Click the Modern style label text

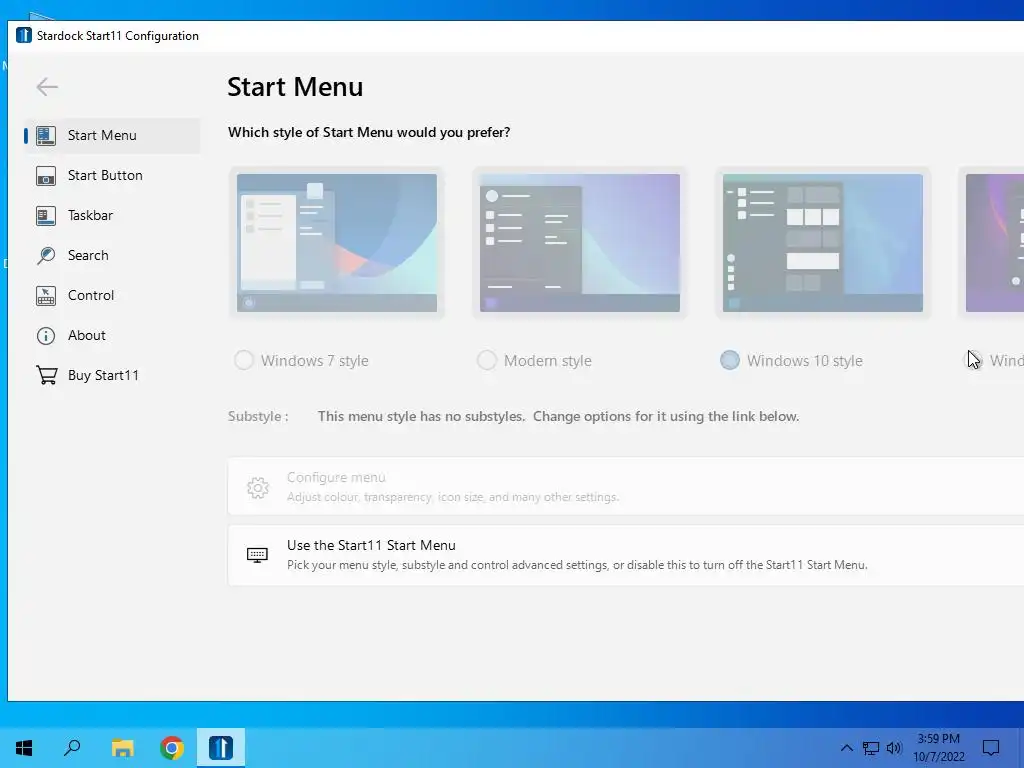[x=548, y=360]
